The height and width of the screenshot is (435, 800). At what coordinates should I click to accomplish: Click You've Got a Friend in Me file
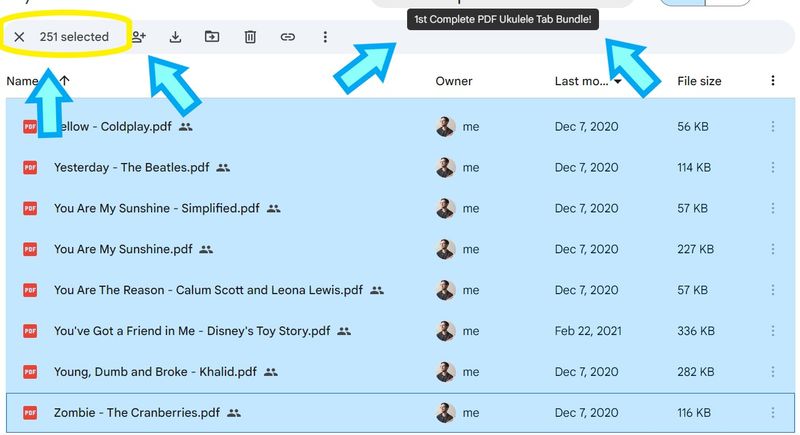192,330
